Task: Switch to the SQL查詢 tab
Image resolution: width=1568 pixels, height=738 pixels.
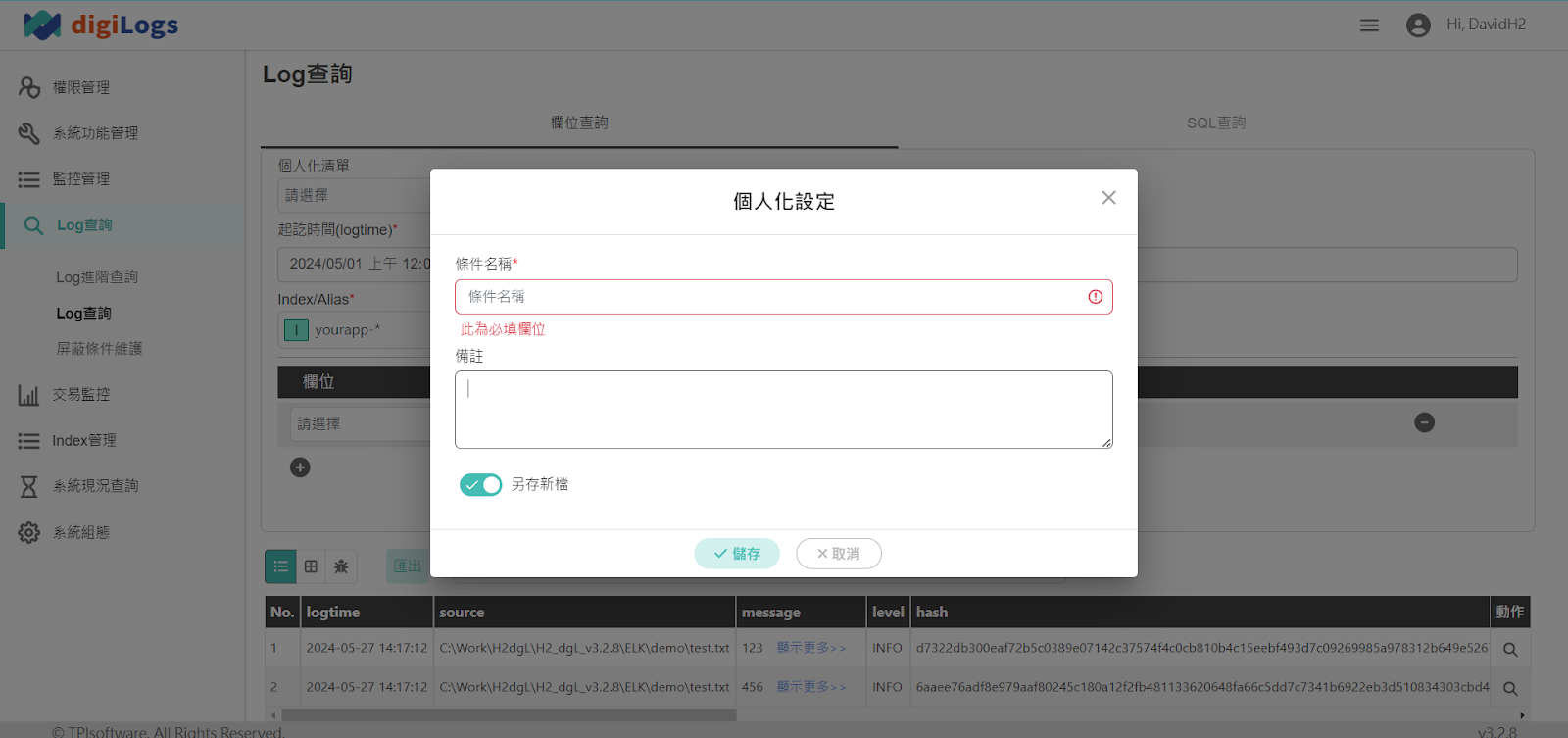Action: (1216, 123)
